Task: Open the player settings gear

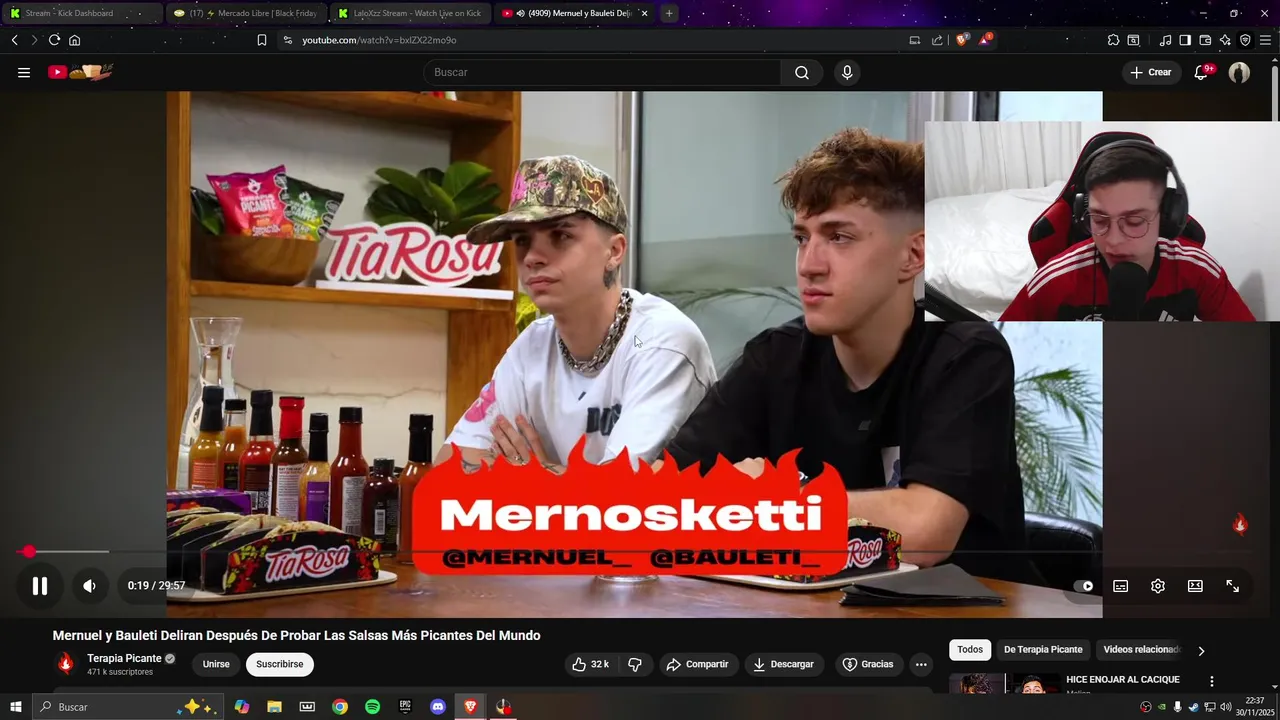Action: (1158, 586)
